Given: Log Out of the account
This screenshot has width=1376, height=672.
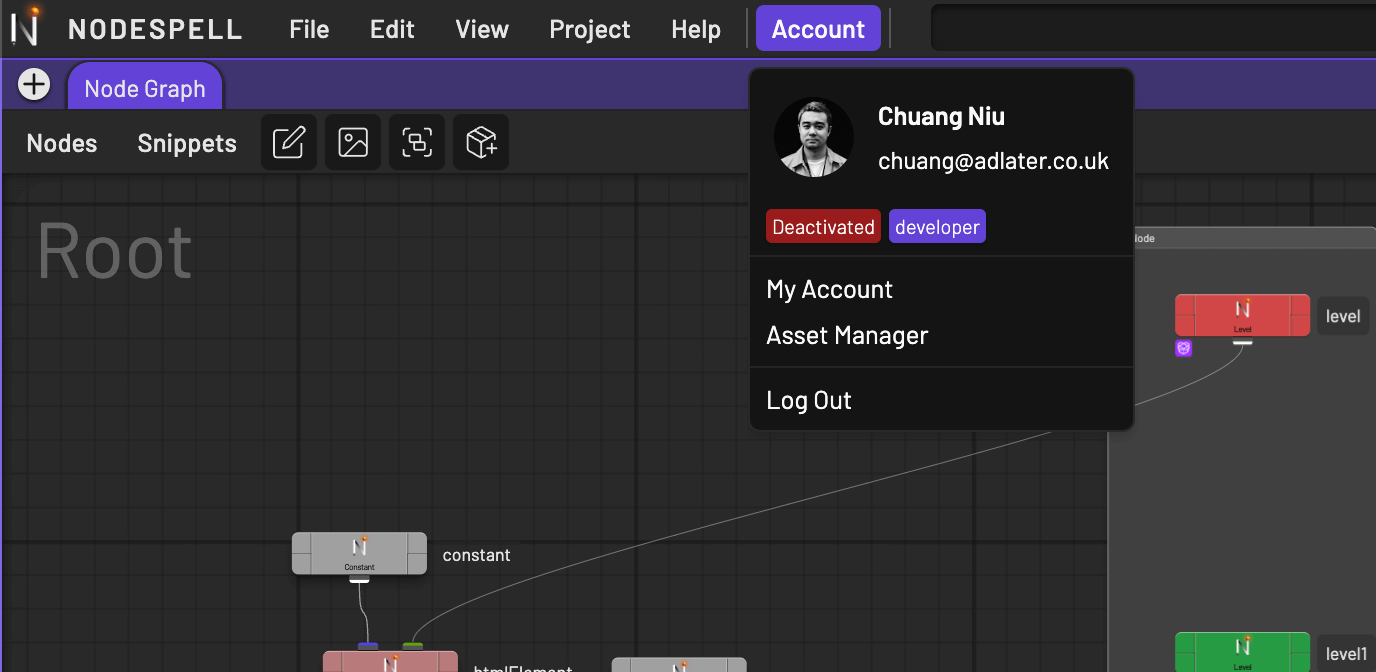Looking at the screenshot, I should (809, 401).
